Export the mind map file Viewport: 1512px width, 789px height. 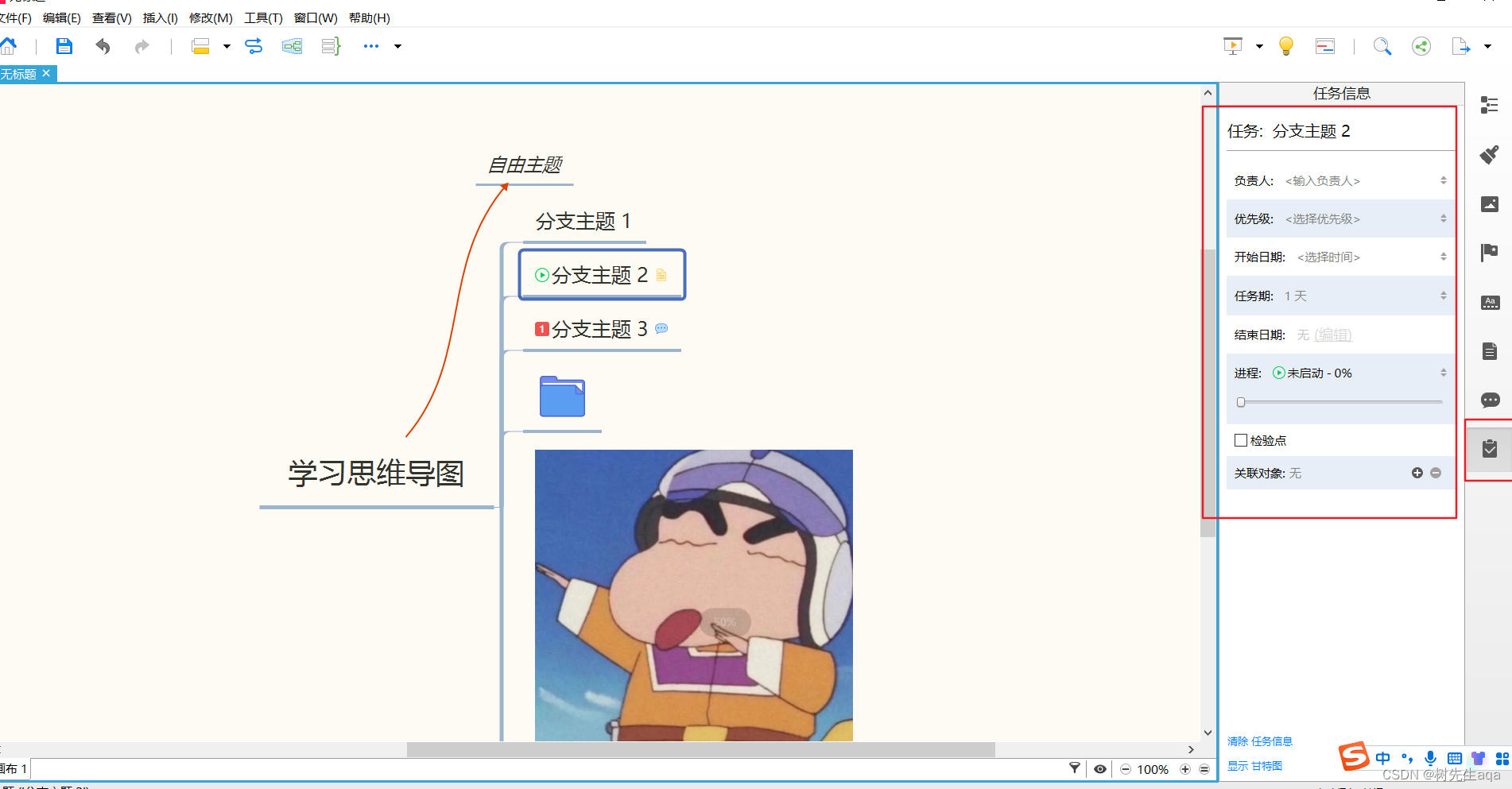[1461, 46]
